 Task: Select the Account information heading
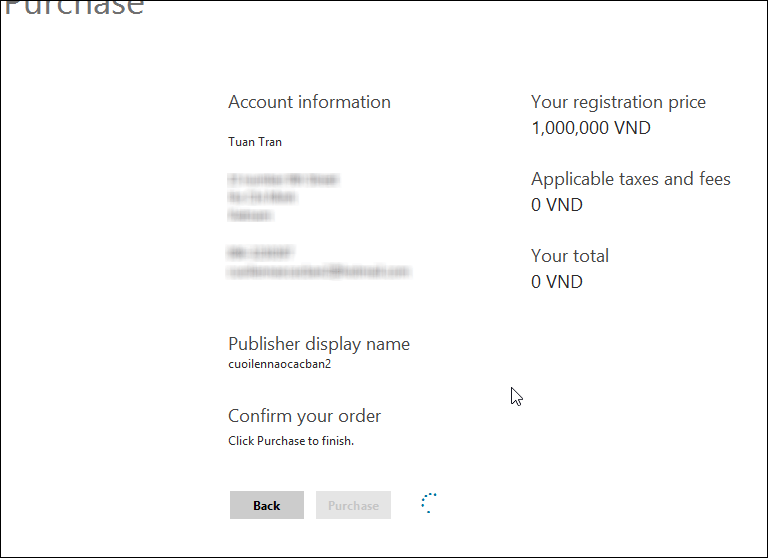coord(309,102)
